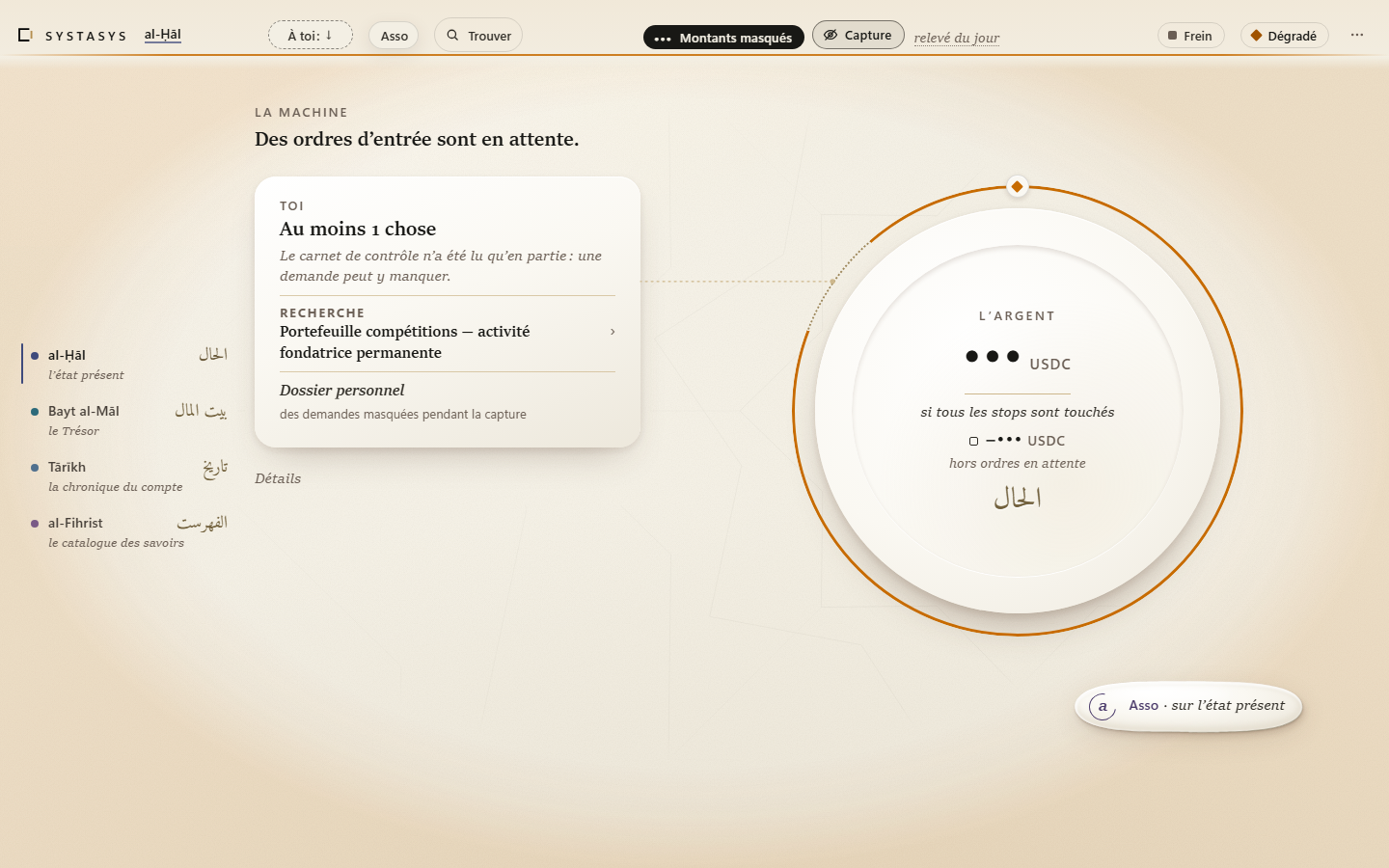The height and width of the screenshot is (868, 1389).
Task: Click the Asso assistant circular 'a' icon
Action: point(1103,706)
